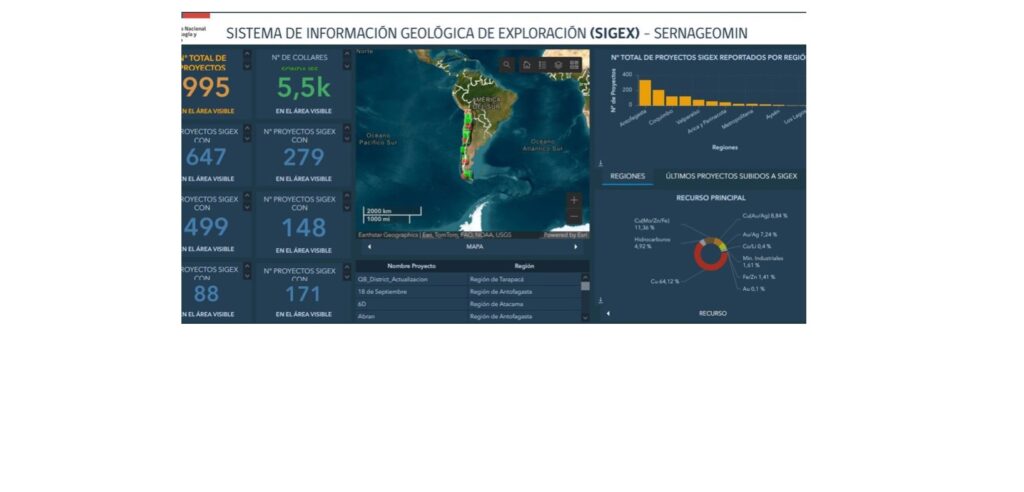Go to next panel right of MAPA

(x=575, y=246)
